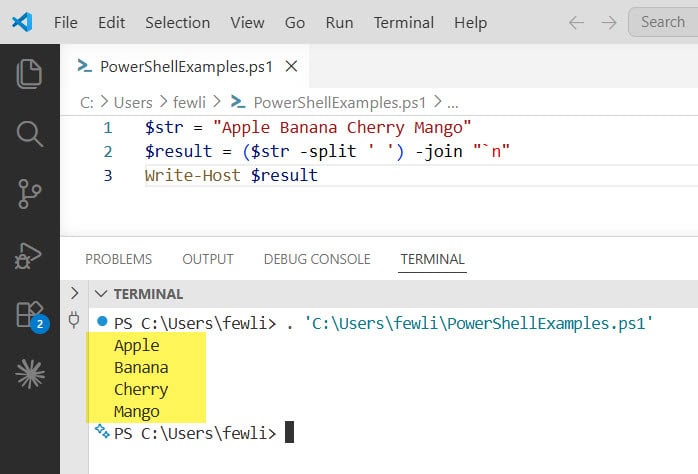Open the Edit menu
The width and height of the screenshot is (698, 474).
click(111, 23)
